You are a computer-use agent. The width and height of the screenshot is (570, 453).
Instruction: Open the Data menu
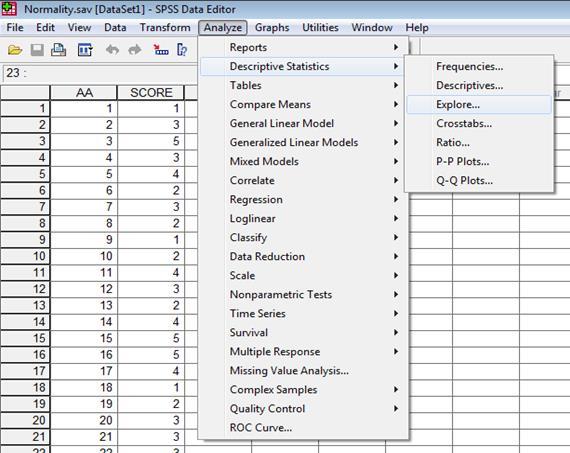click(115, 27)
